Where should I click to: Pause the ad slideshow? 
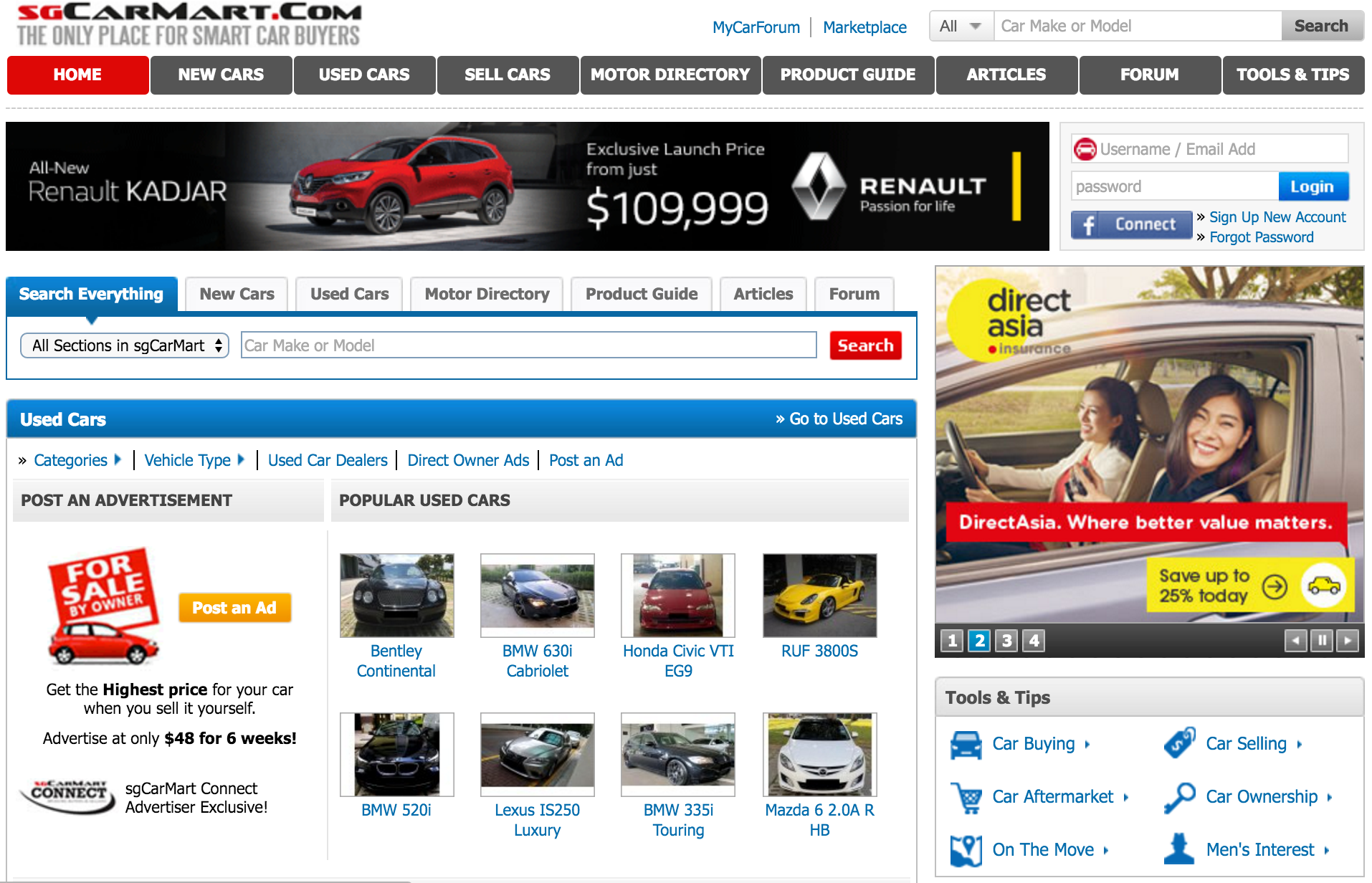point(1321,641)
